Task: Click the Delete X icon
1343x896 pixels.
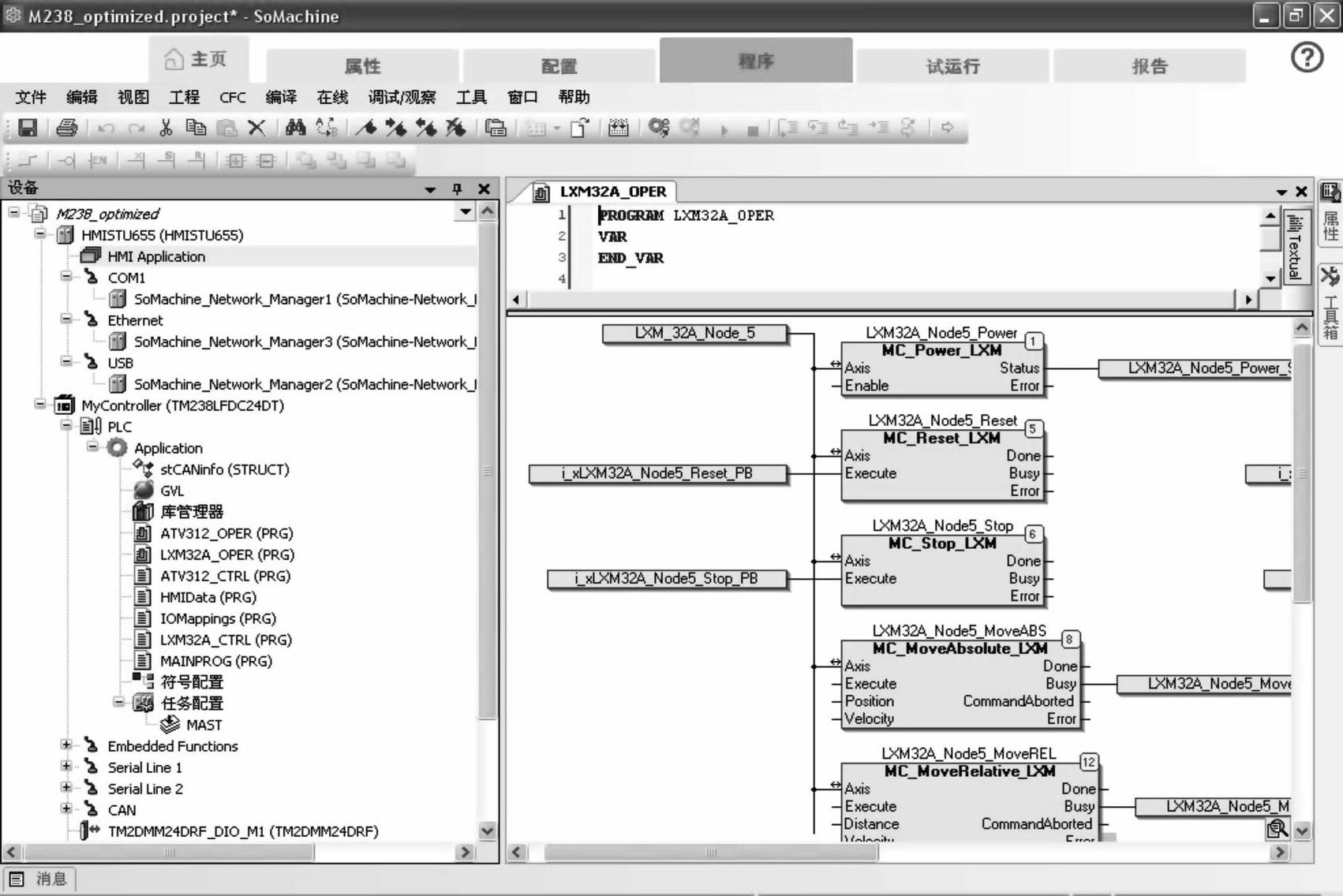Action: point(256,128)
